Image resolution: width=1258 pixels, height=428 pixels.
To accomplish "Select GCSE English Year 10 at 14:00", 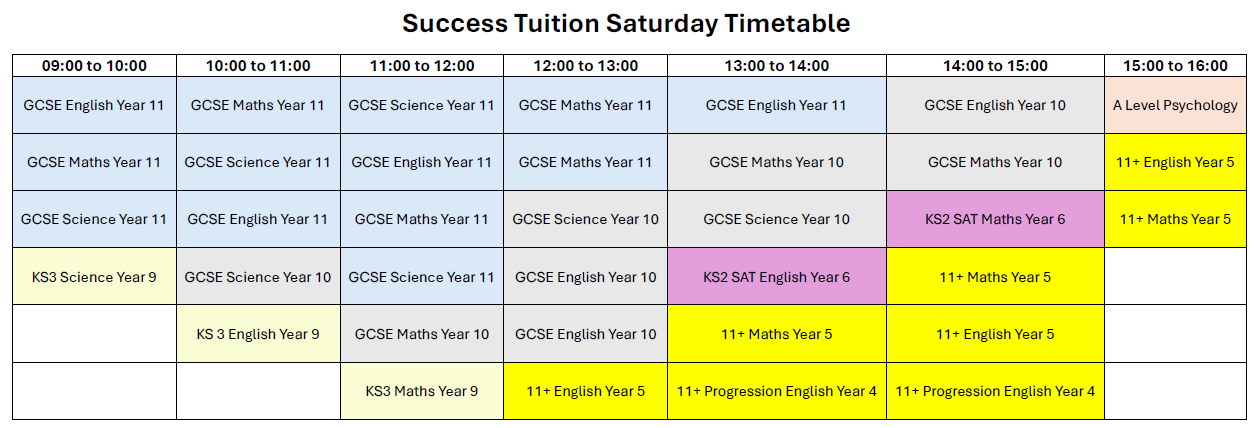I will coord(995,105).
